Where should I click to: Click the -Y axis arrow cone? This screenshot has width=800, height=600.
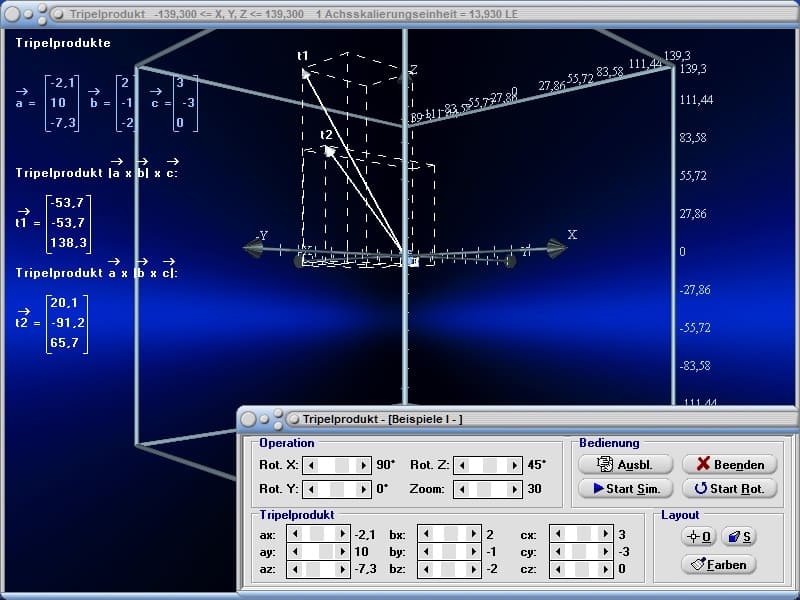pyautogui.click(x=254, y=248)
